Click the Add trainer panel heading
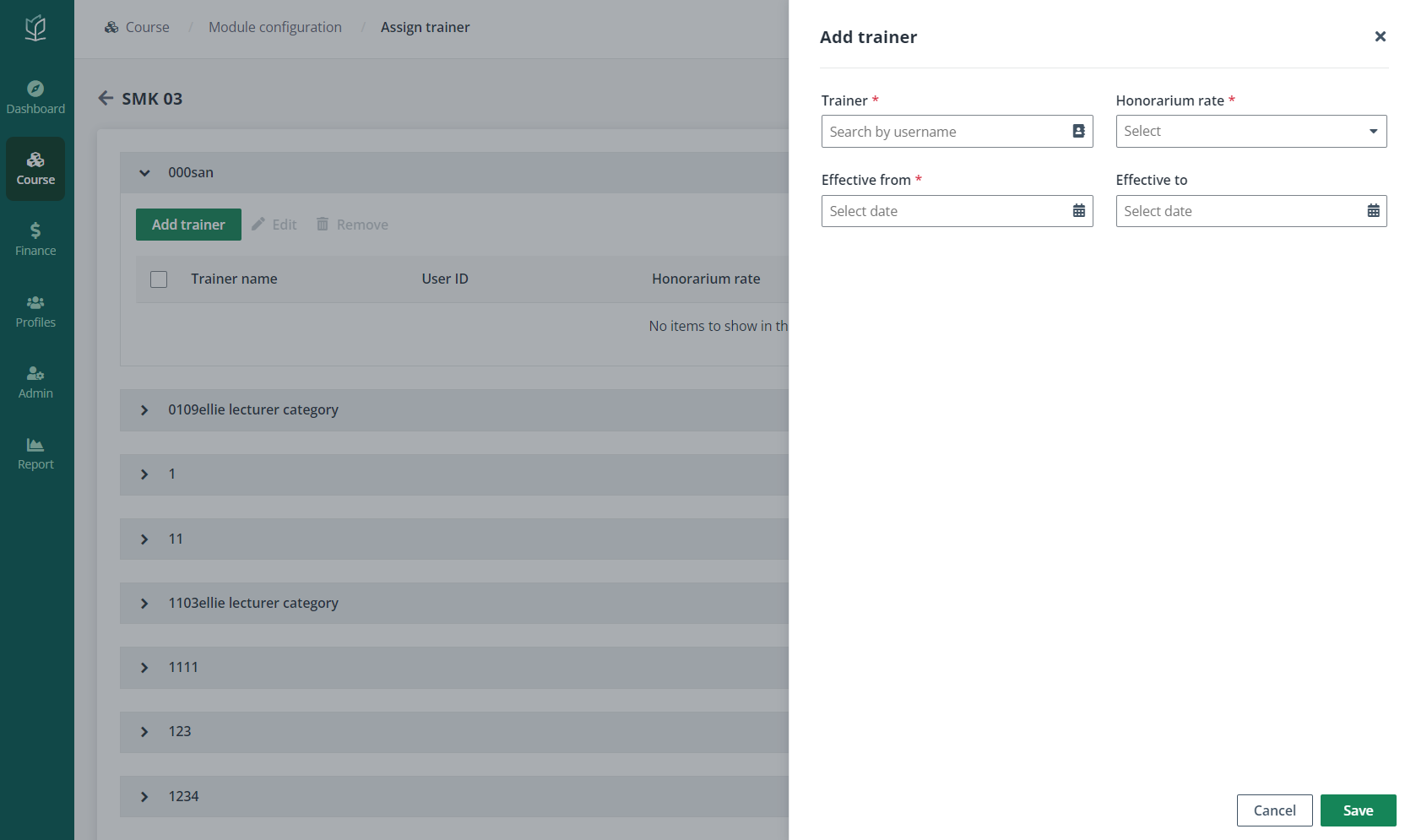The image size is (1416, 840). [x=868, y=37]
